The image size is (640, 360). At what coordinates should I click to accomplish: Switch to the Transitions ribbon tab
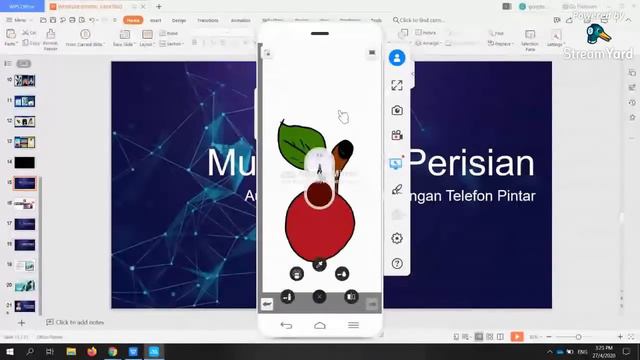[208, 20]
